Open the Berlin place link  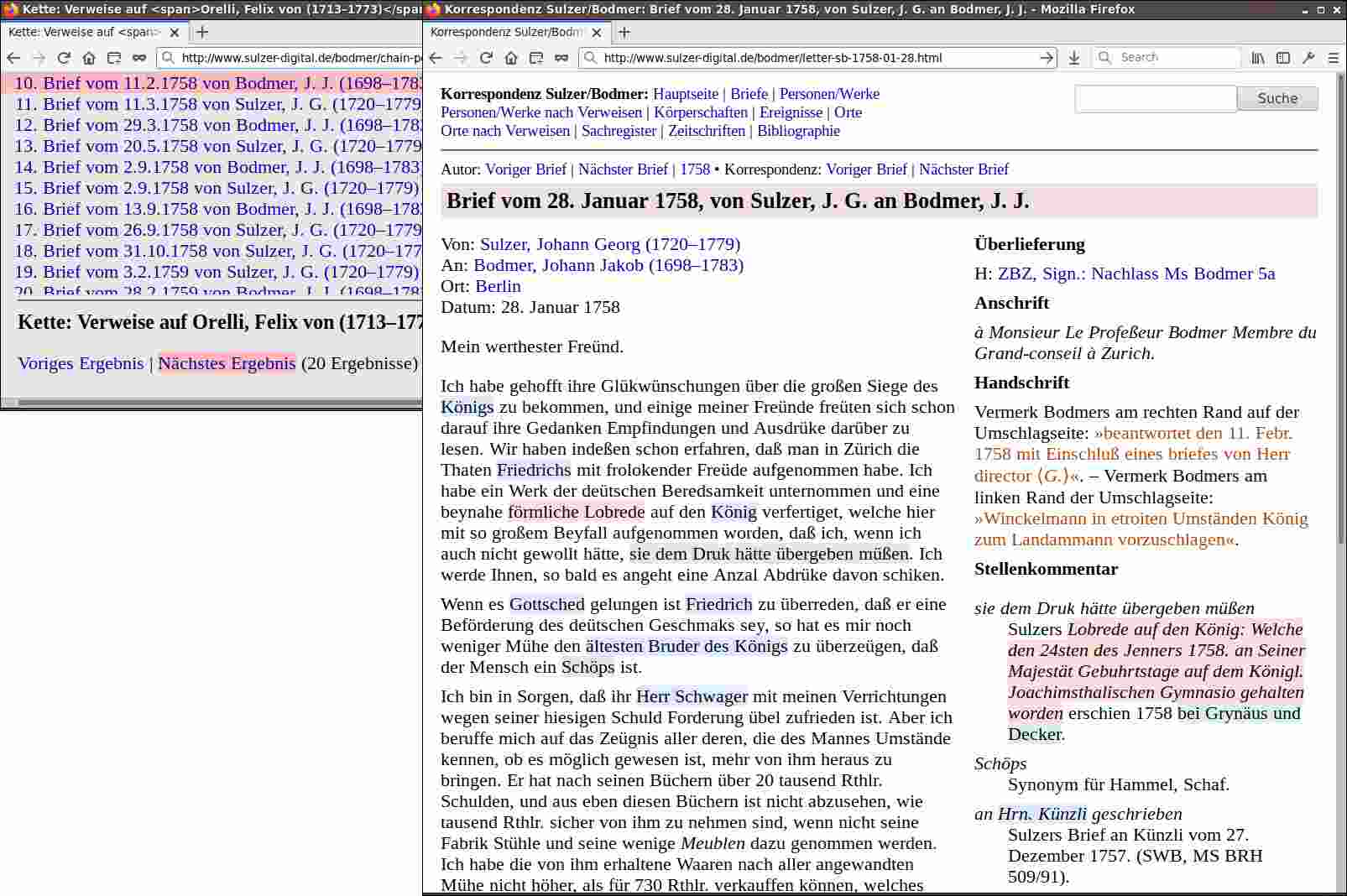click(x=498, y=286)
